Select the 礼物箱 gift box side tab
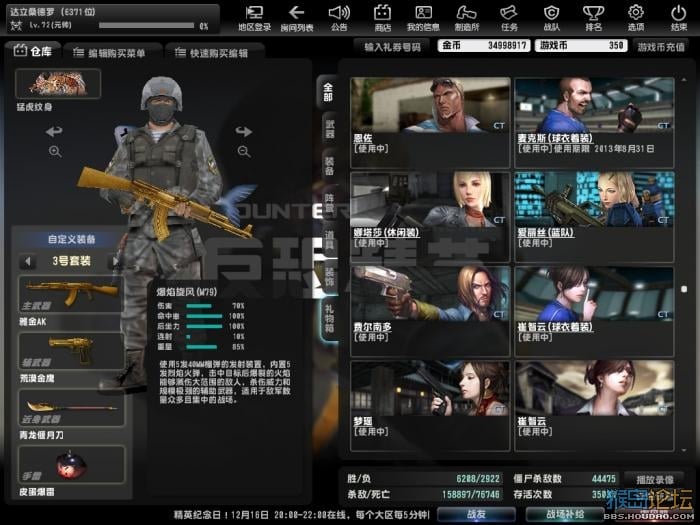Screen dimensions: 700x525 (329, 319)
